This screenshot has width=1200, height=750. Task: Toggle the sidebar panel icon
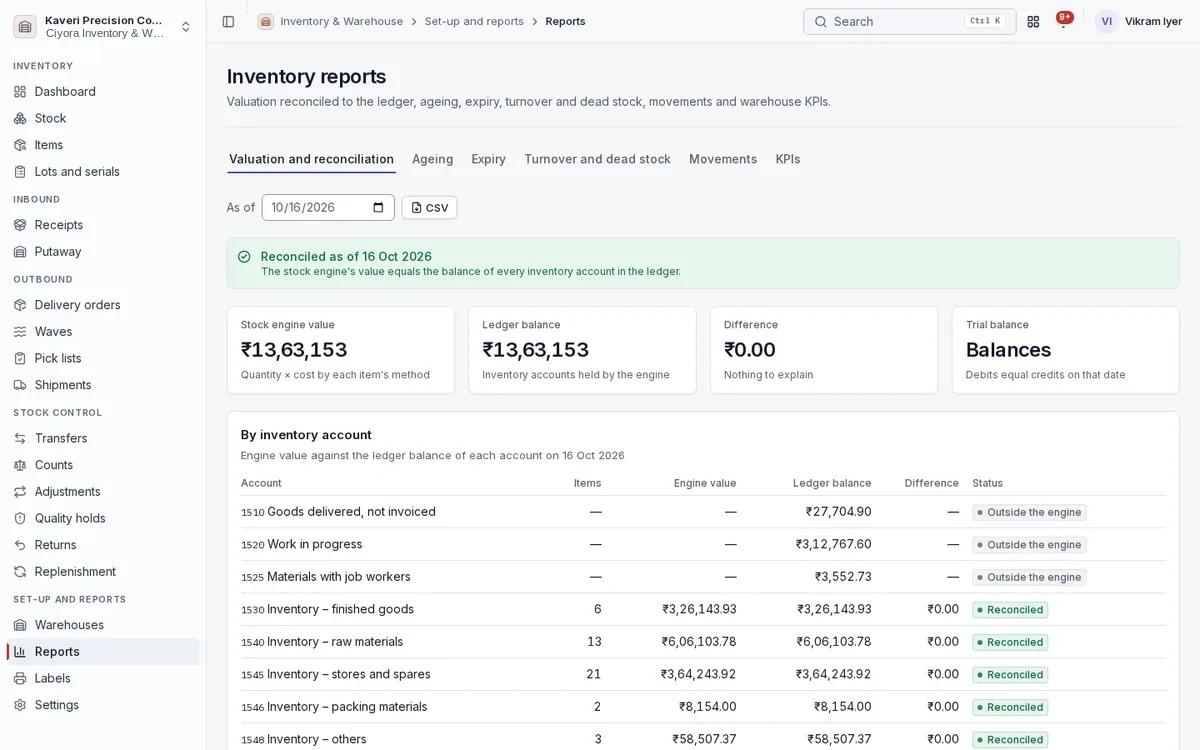pyautogui.click(x=228, y=21)
